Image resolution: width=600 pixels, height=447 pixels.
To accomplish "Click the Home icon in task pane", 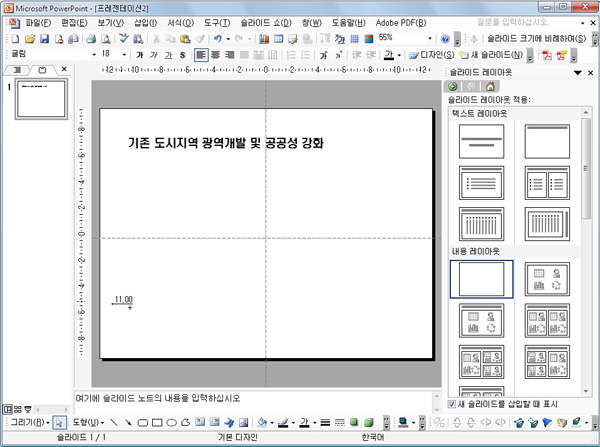I will (x=489, y=86).
